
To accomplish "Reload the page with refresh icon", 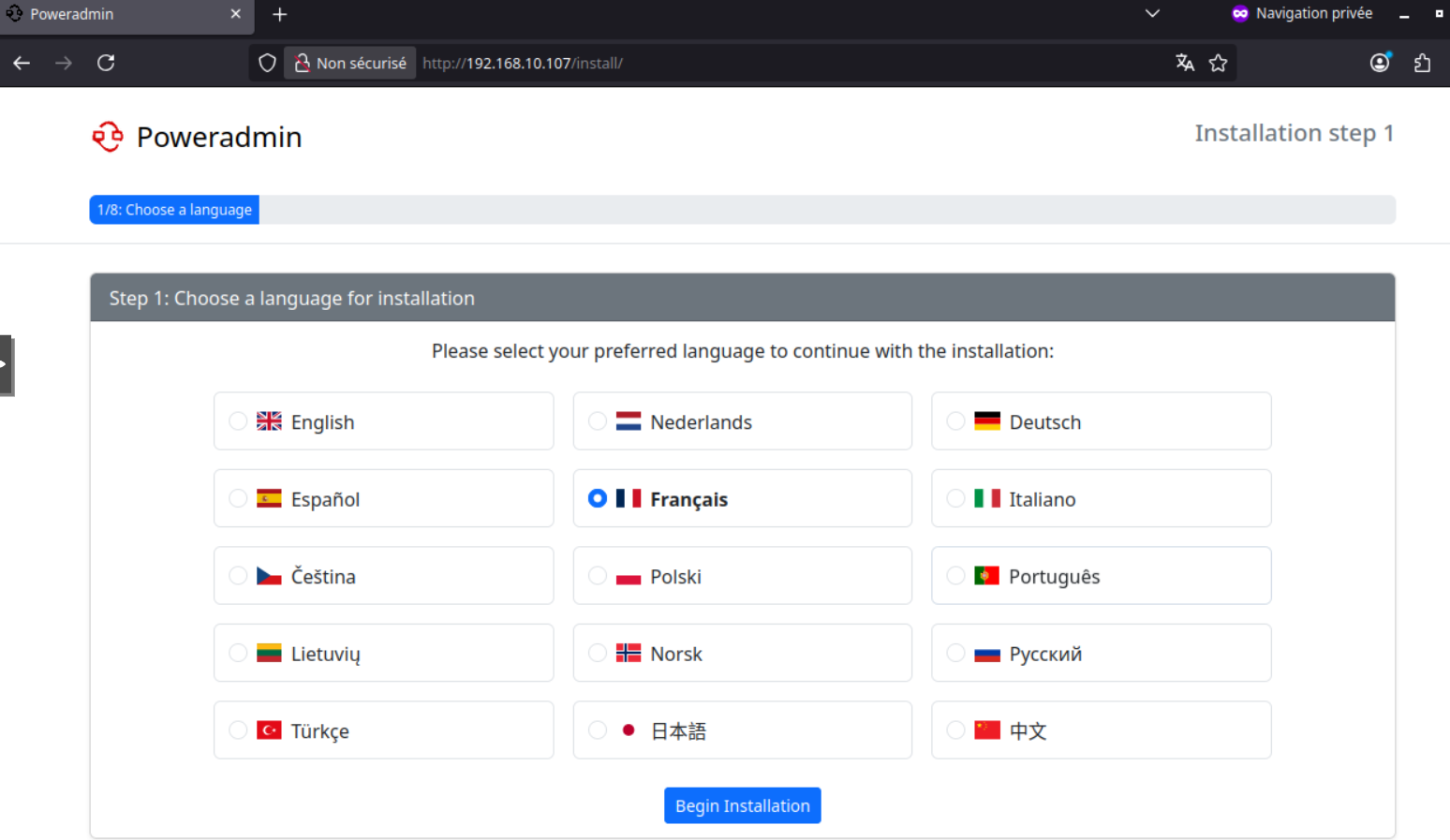I will click(106, 63).
